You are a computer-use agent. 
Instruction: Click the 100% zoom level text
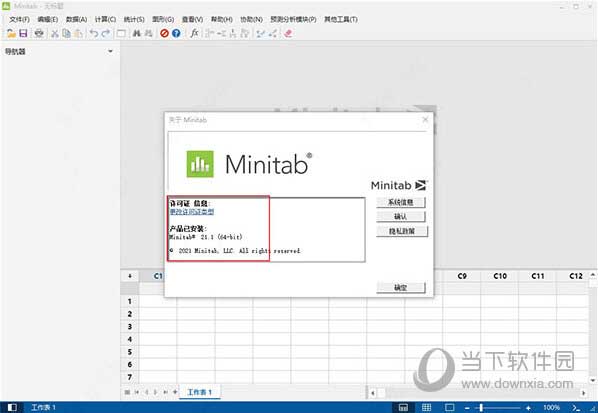coord(551,408)
